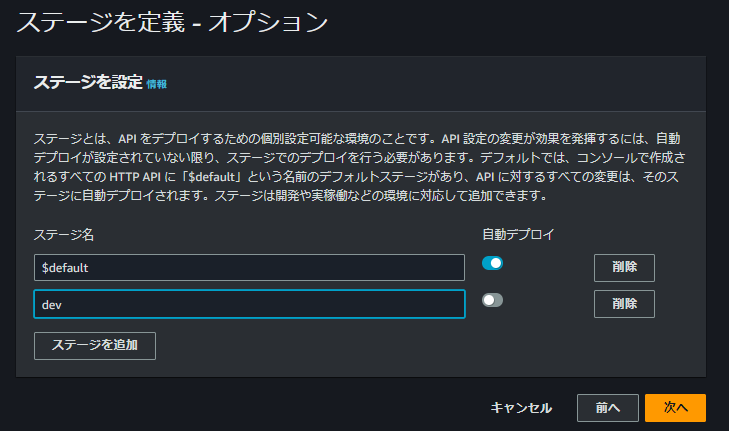Click the 自動デプロイ column label
Image resolution: width=729 pixels, height=431 pixels.
[x=518, y=234]
